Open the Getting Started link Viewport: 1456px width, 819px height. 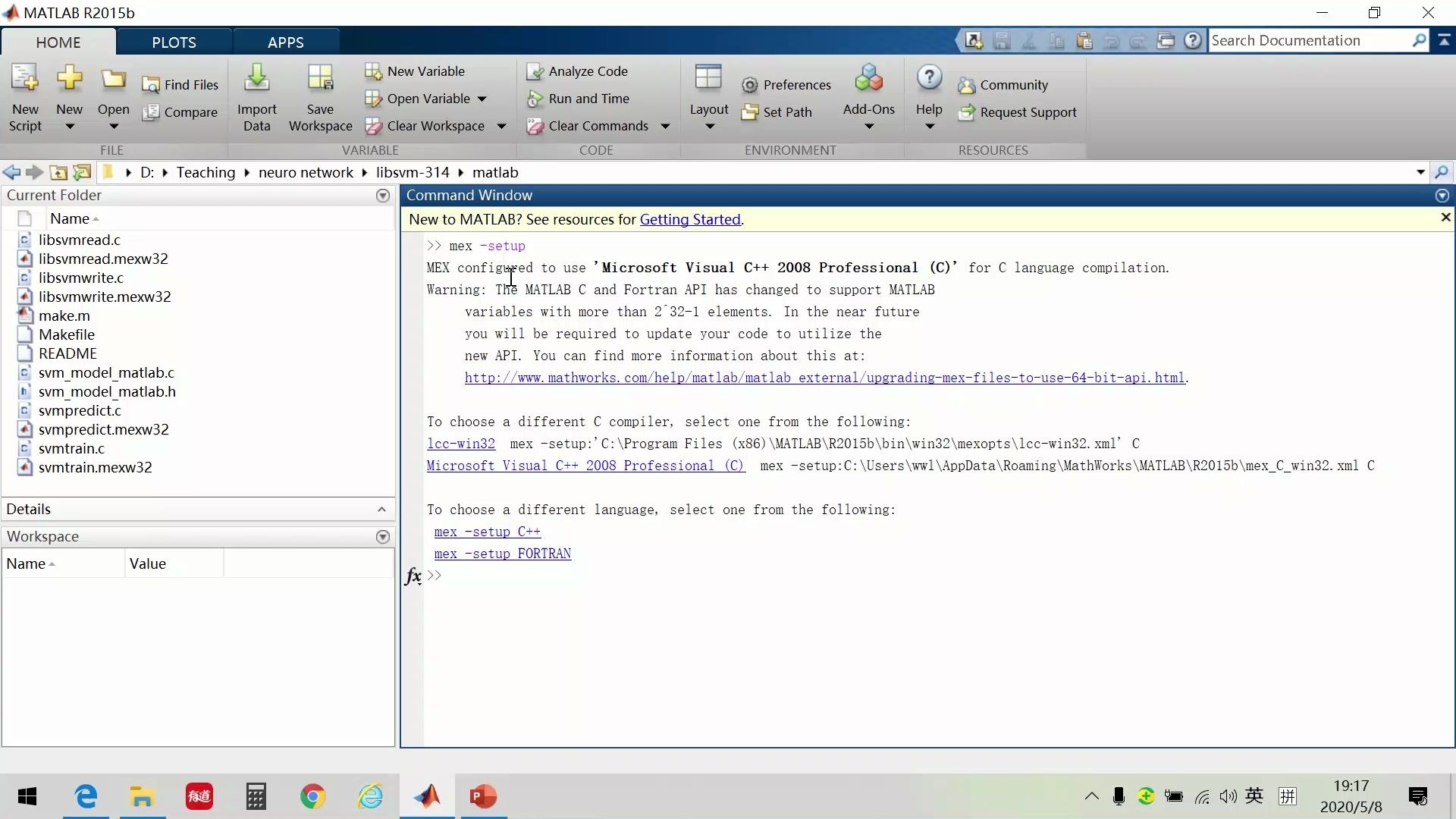(690, 220)
